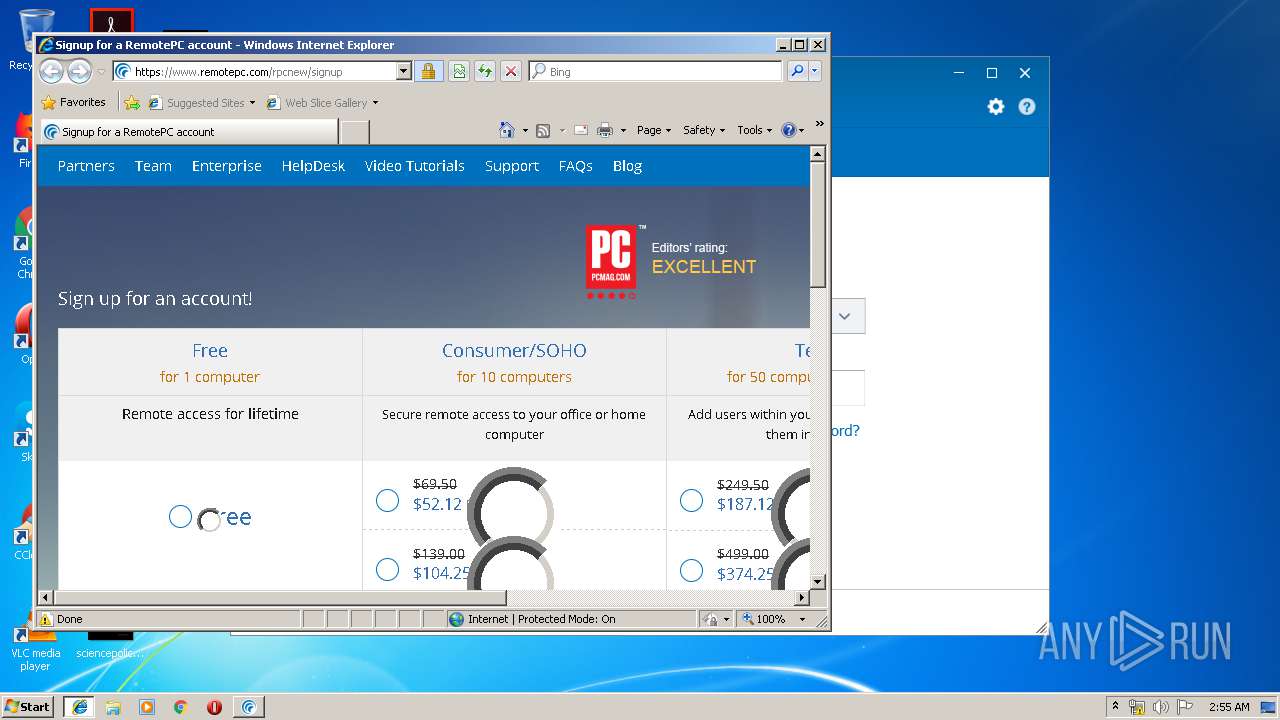The image size is (1280, 720).
Task: Open Team link in site navigation
Action: point(153,166)
